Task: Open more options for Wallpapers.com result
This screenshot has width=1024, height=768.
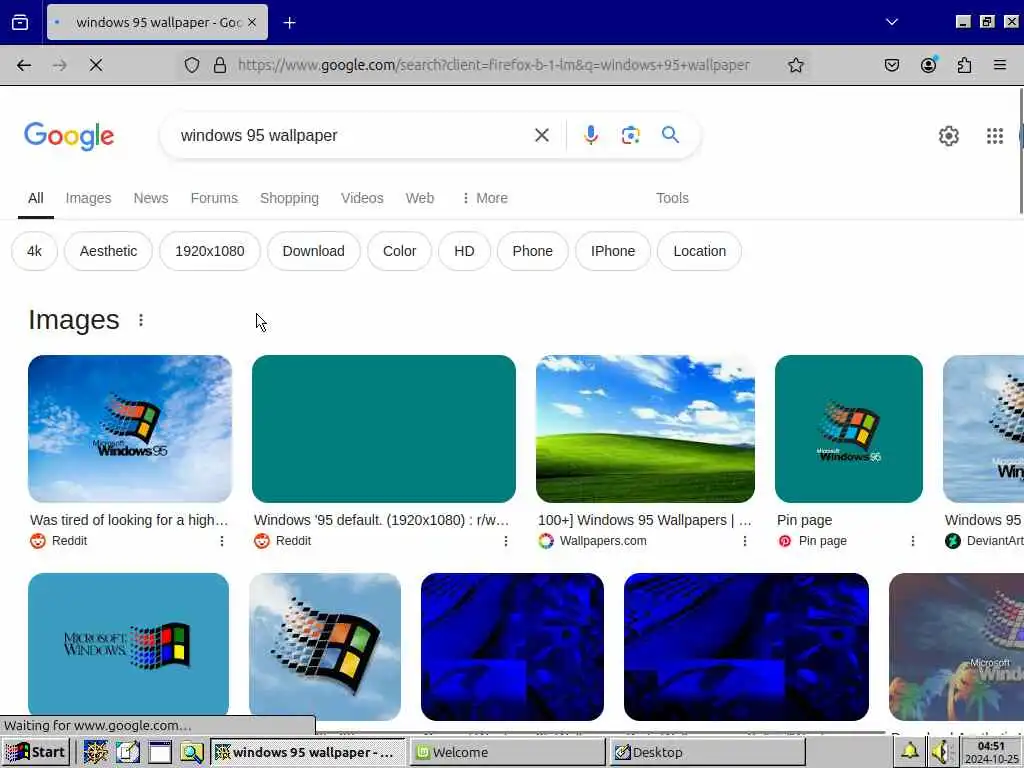Action: pyautogui.click(x=744, y=541)
